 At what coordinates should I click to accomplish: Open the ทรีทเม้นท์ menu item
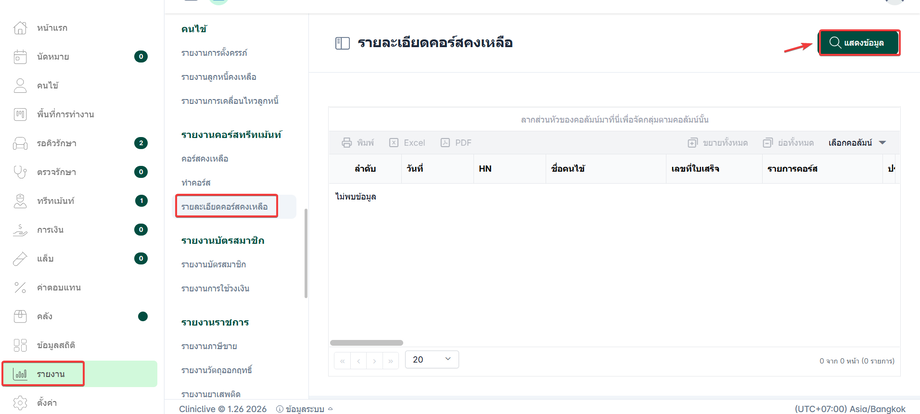point(80,201)
